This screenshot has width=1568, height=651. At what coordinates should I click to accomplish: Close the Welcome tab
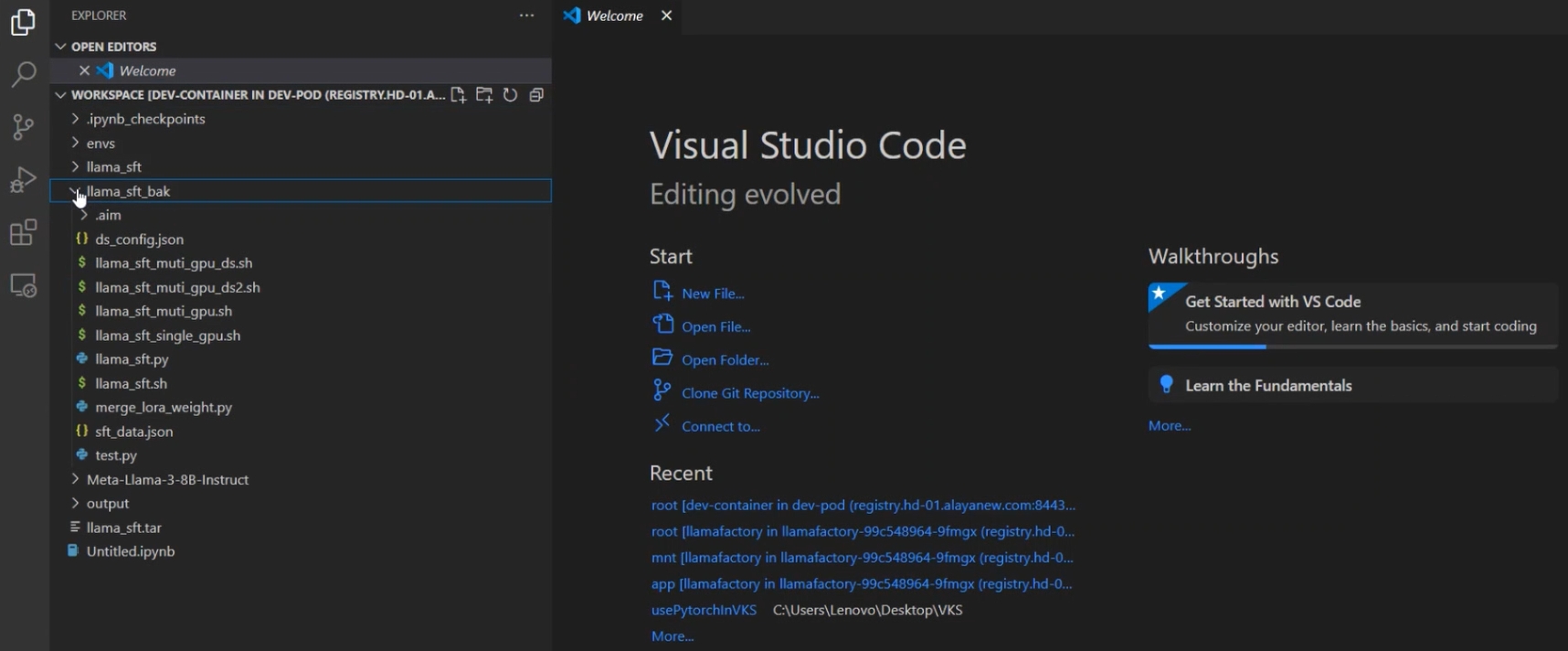coord(666,16)
